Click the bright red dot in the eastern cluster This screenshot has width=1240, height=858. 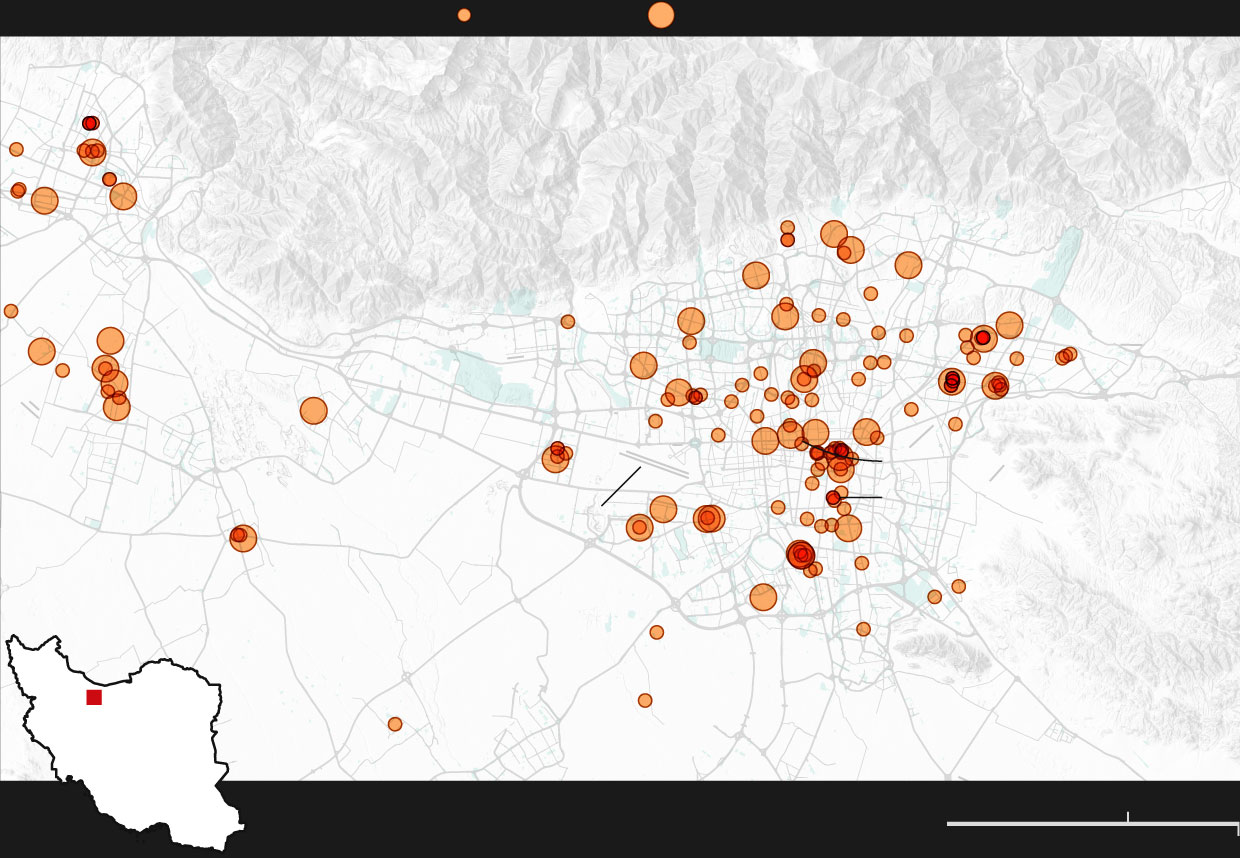click(983, 338)
